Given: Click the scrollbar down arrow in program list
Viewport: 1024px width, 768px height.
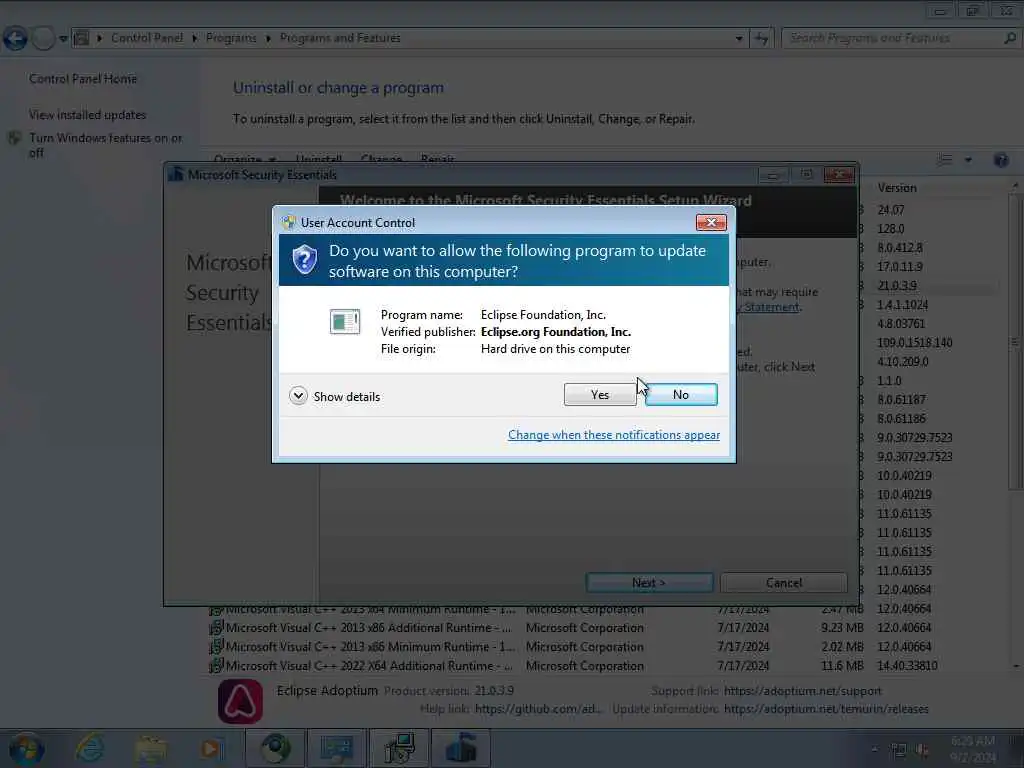Looking at the screenshot, I should pyautogui.click(x=1016, y=665).
